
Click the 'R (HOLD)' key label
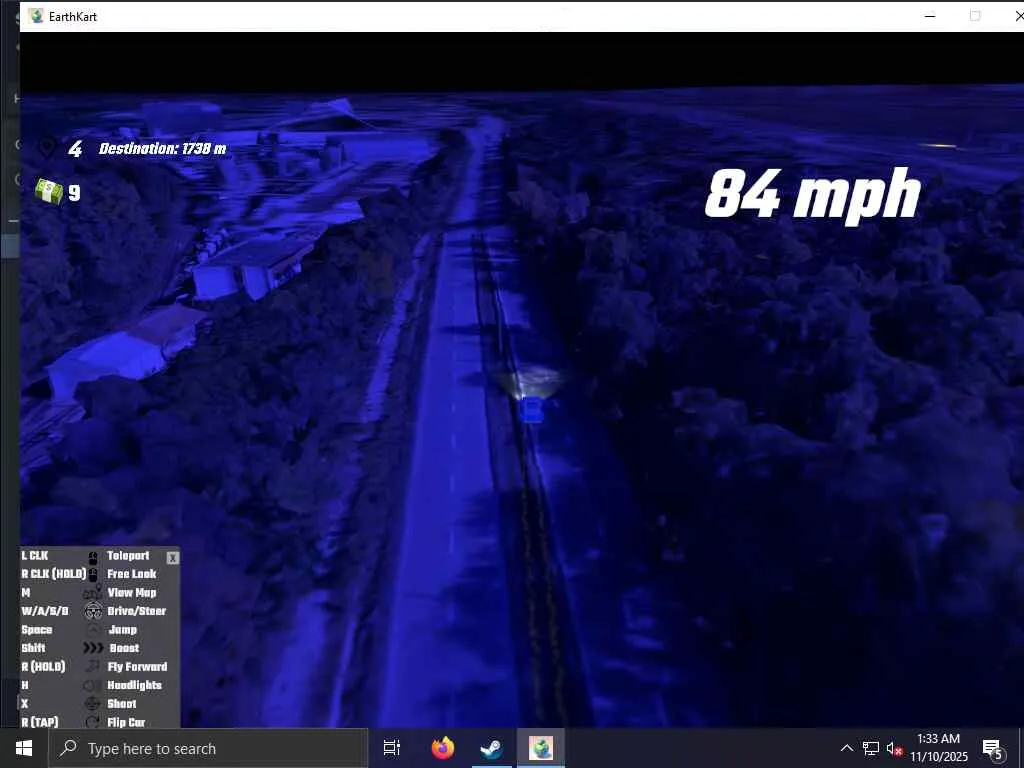pyautogui.click(x=43, y=667)
